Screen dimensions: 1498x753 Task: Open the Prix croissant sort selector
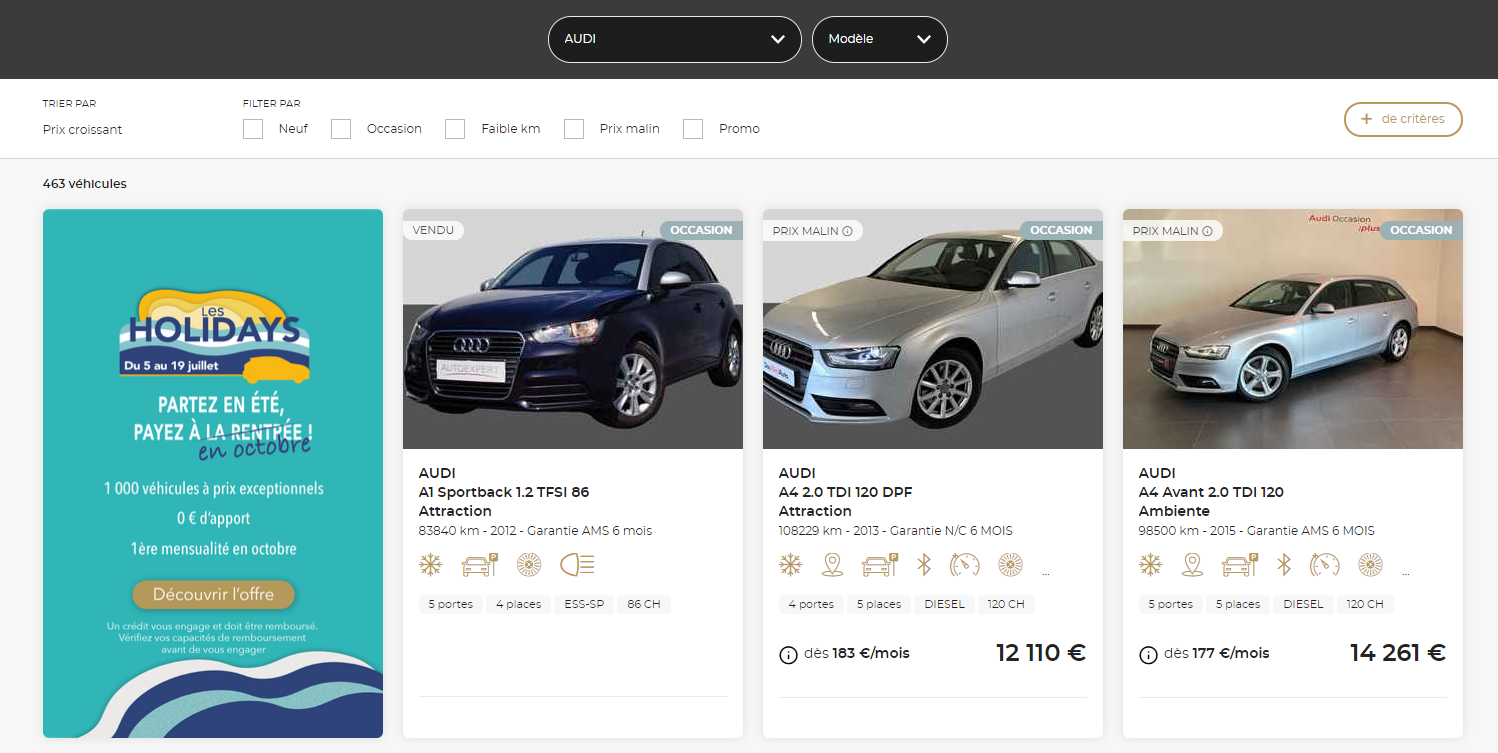[83, 130]
